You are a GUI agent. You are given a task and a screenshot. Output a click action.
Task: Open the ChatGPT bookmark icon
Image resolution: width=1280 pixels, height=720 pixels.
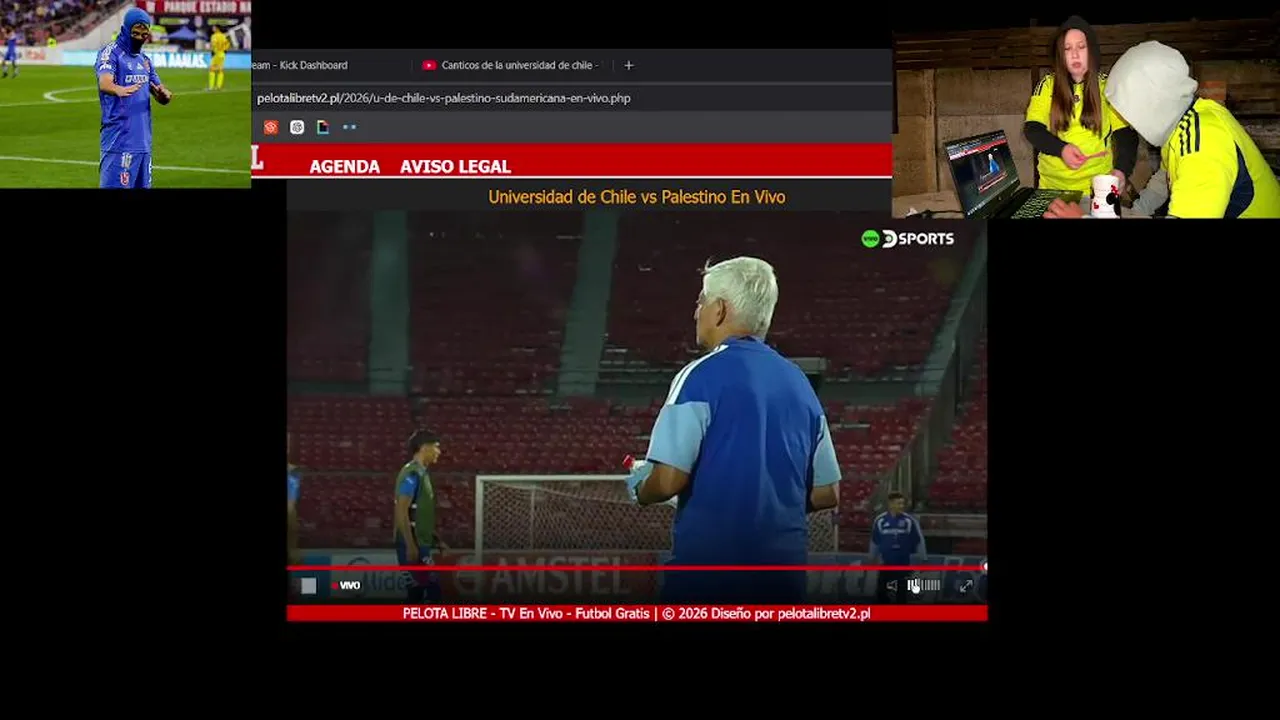(x=297, y=127)
